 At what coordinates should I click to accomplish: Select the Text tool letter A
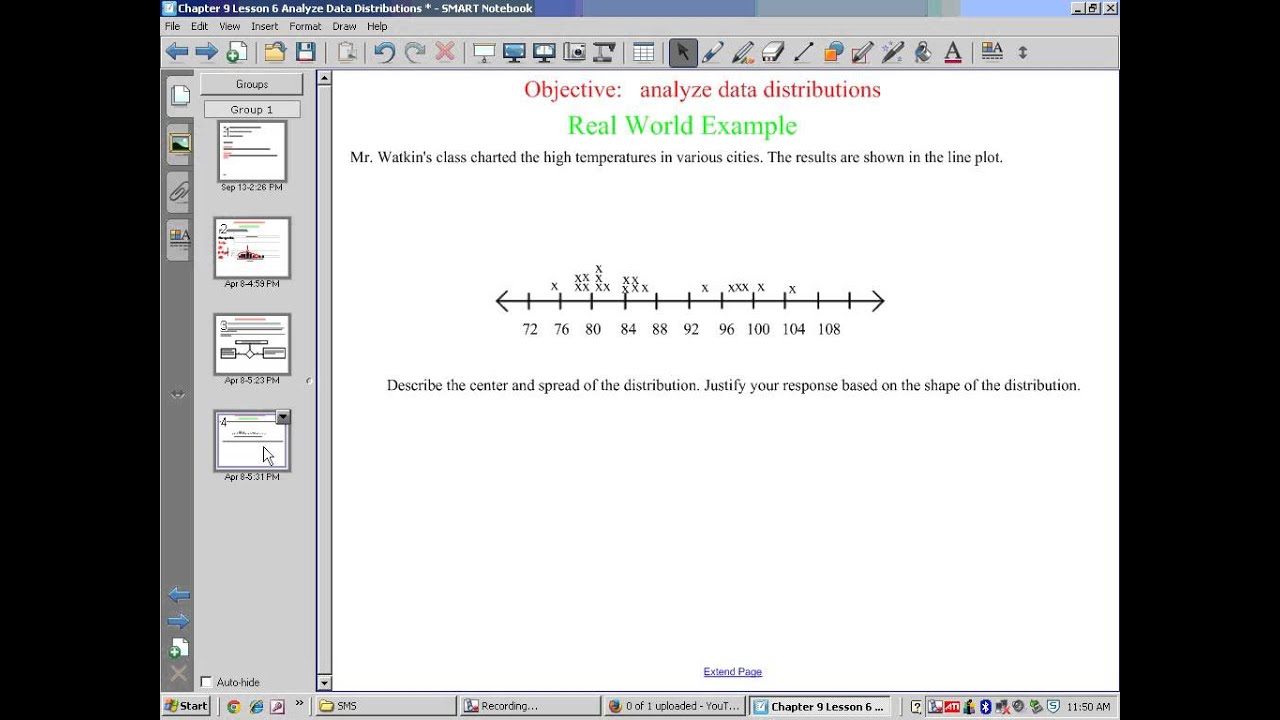tap(953, 52)
